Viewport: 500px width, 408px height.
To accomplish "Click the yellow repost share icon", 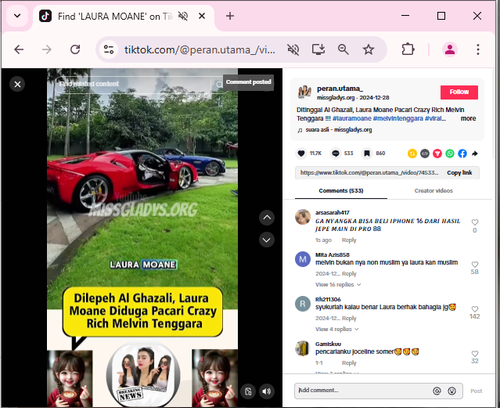I will click(412, 153).
